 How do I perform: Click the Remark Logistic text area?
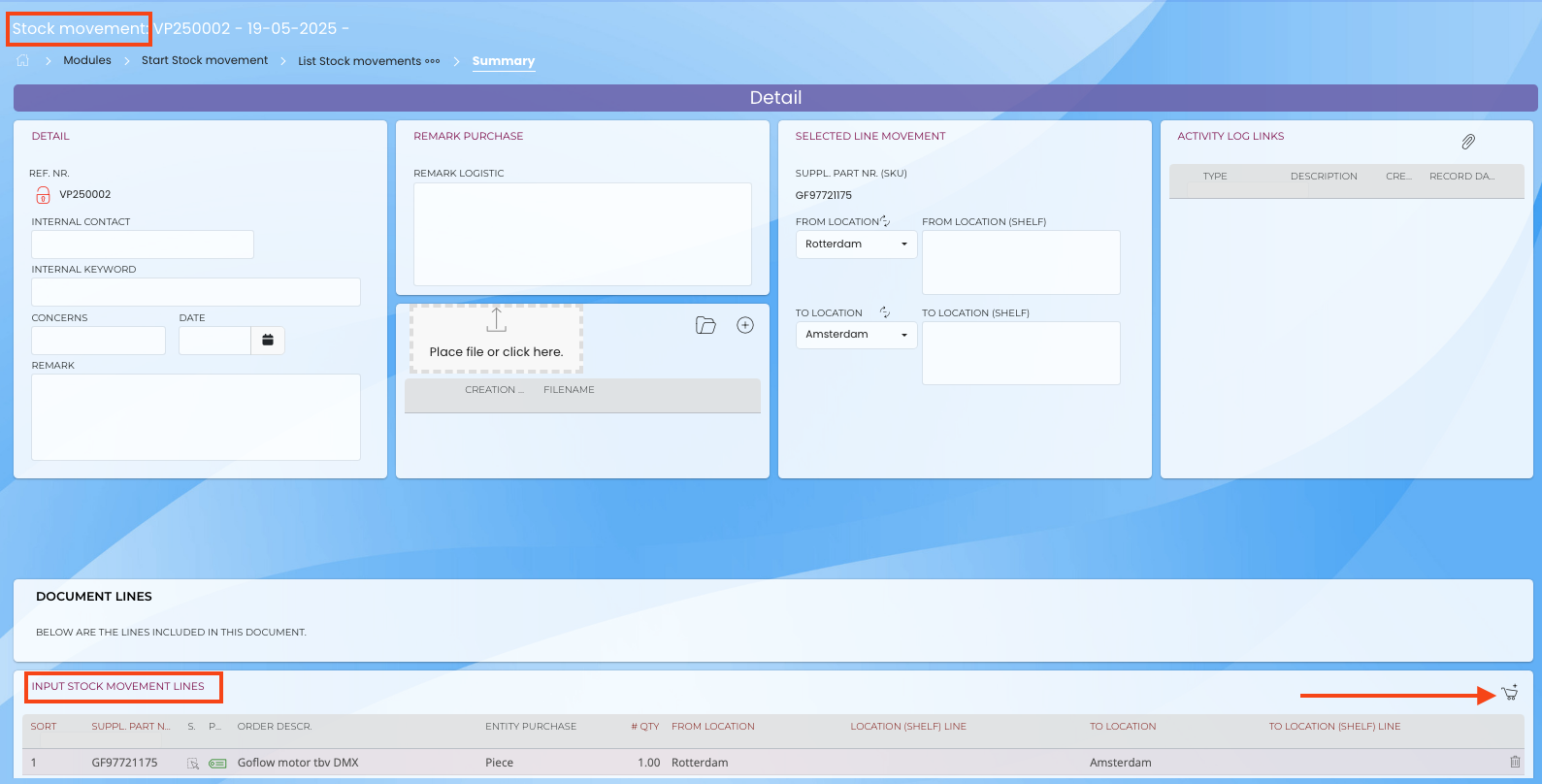tap(582, 234)
